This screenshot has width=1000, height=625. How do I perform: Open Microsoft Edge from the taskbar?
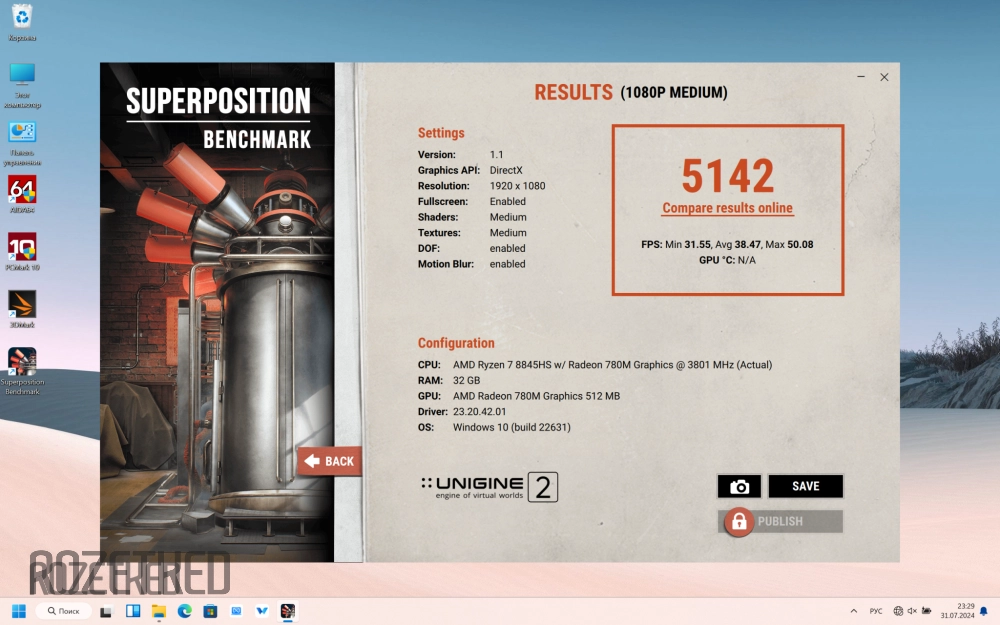[184, 610]
